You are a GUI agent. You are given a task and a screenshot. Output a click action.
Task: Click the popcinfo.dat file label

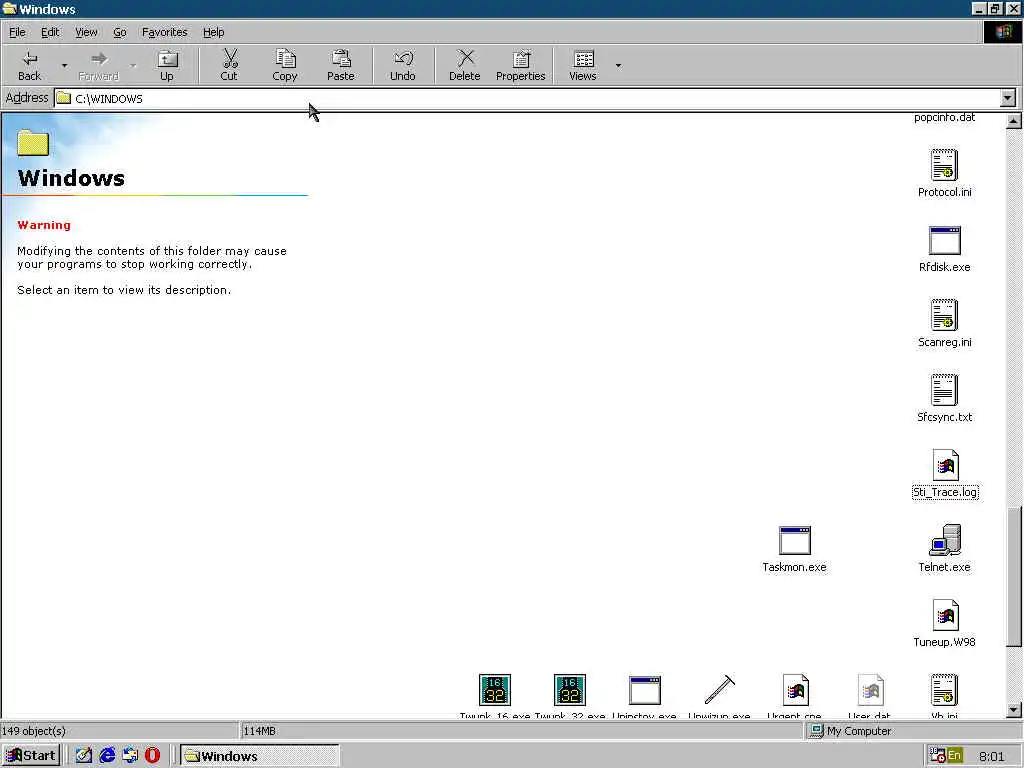click(944, 118)
